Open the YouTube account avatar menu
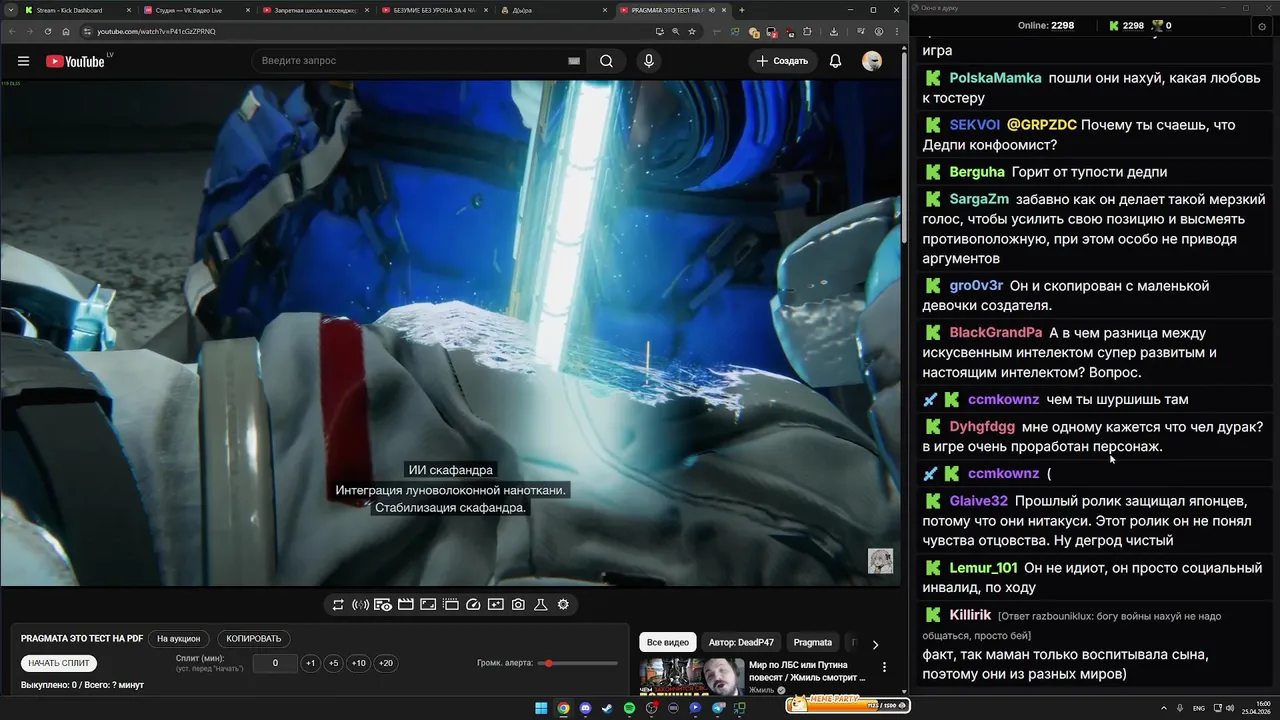This screenshot has width=1280, height=720. [872, 61]
